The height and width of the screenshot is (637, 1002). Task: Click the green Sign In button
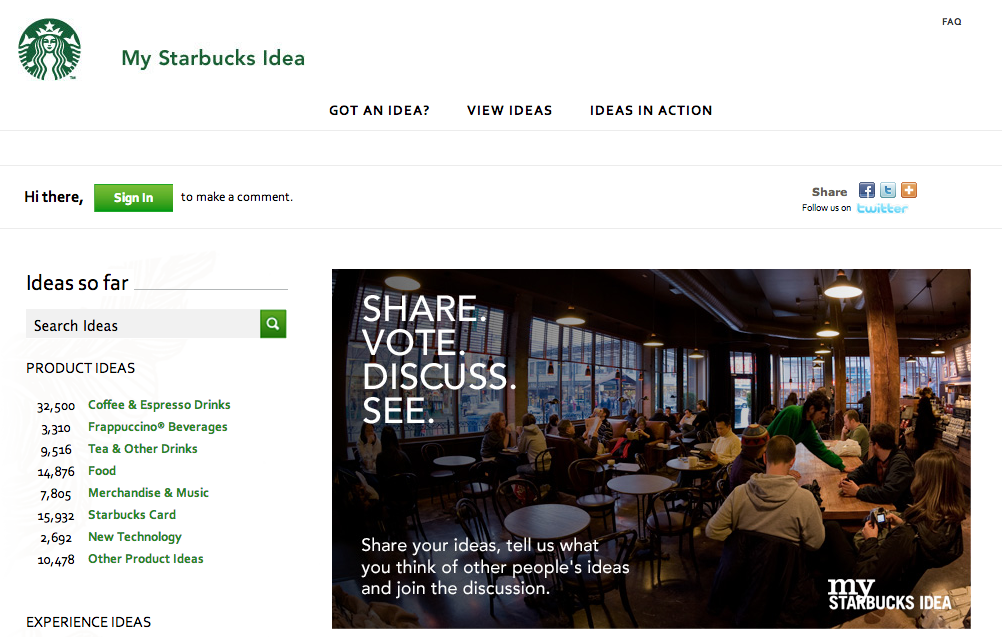click(x=134, y=197)
